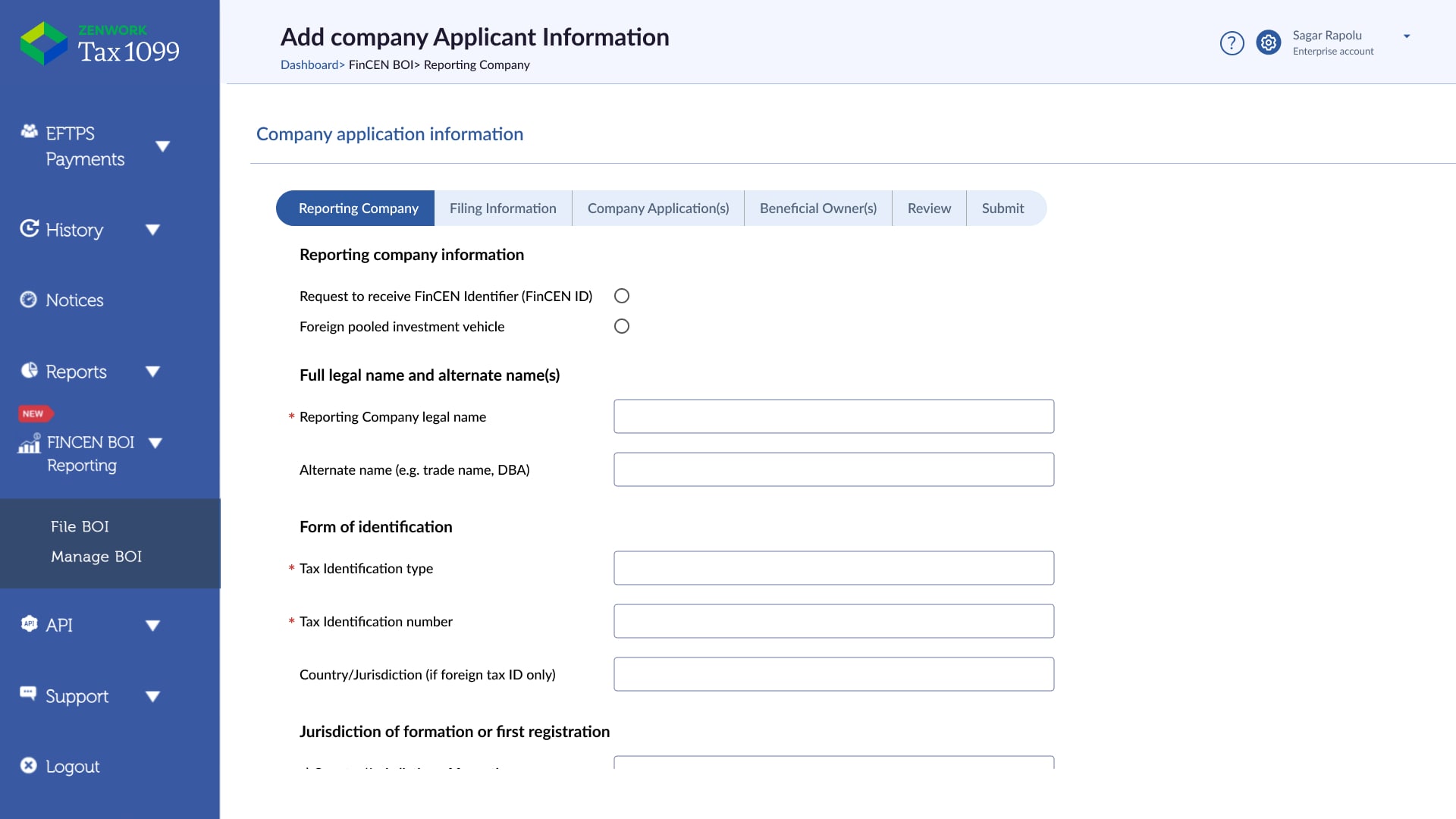This screenshot has height=819, width=1456.
Task: Open the Country/Jurisdiction foreign tax ID field
Action: [x=833, y=674]
